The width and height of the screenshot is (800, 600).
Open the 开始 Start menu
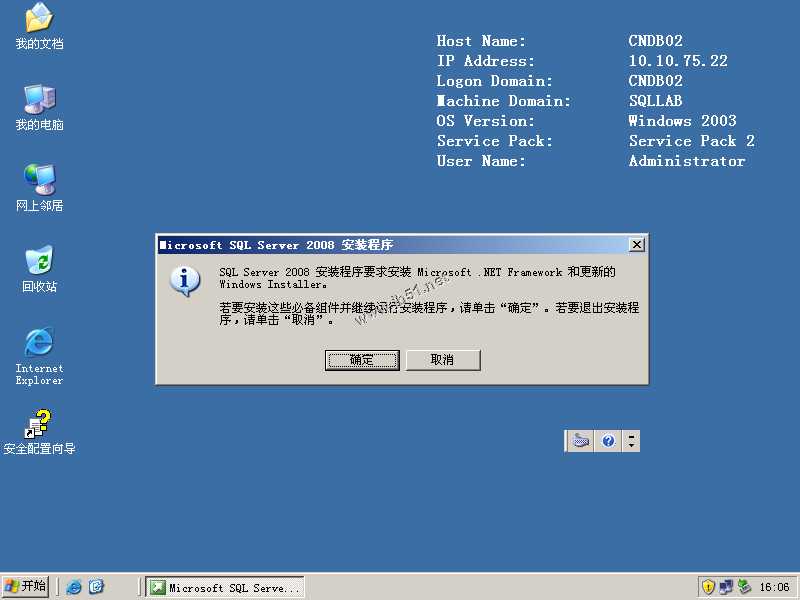coord(26,586)
